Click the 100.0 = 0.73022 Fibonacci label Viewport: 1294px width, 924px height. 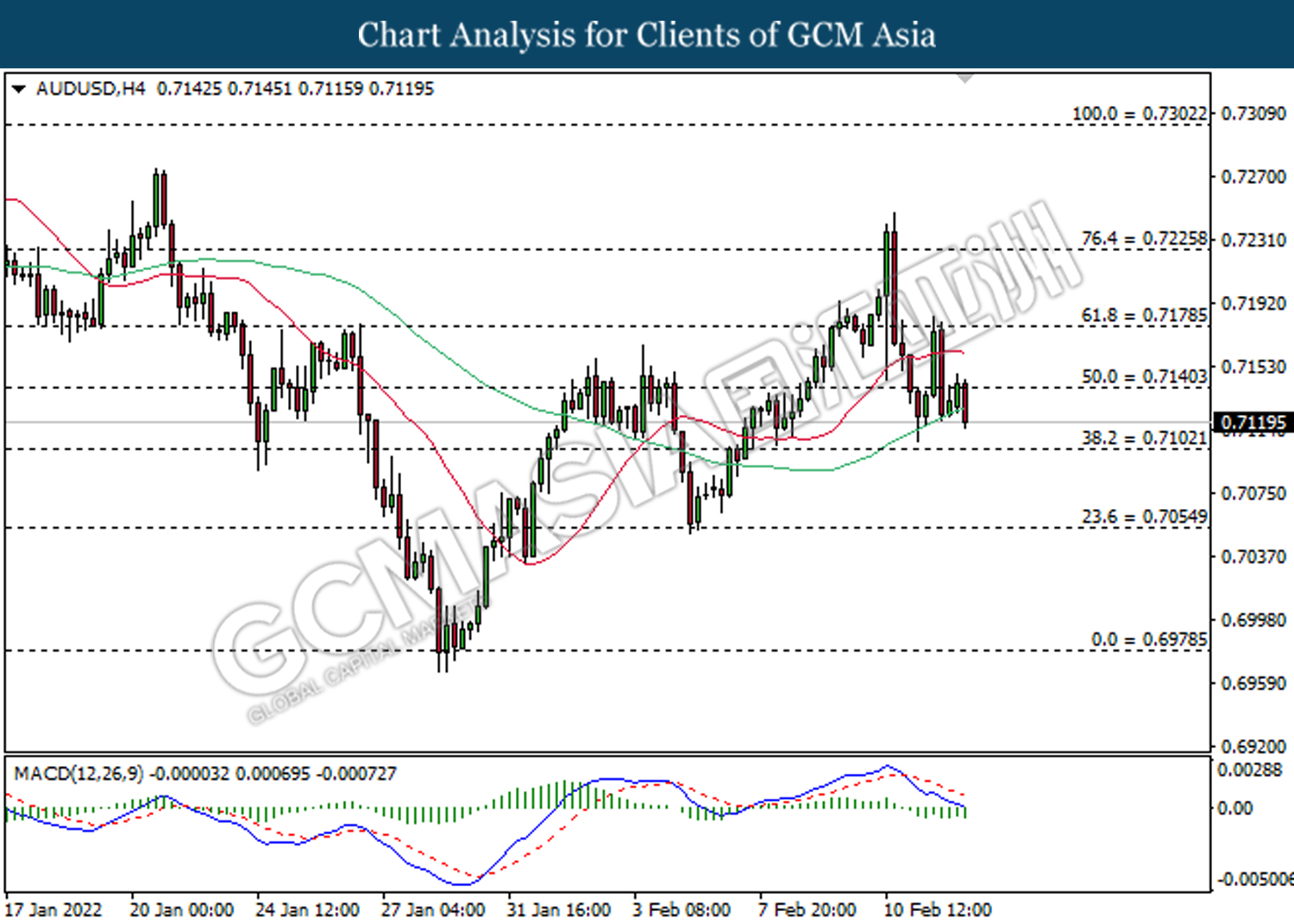click(1140, 114)
